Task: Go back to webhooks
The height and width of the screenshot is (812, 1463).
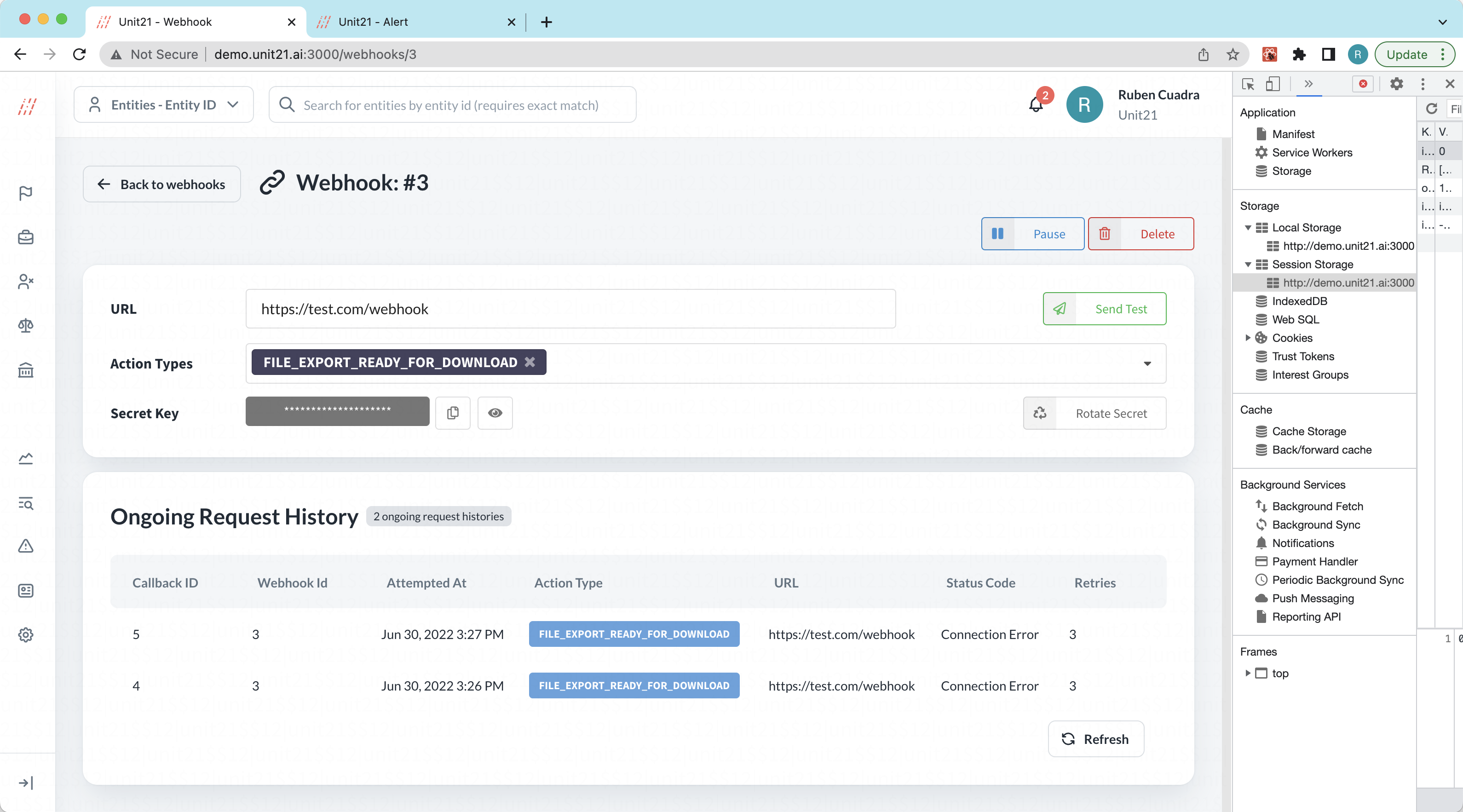Action: (x=161, y=184)
